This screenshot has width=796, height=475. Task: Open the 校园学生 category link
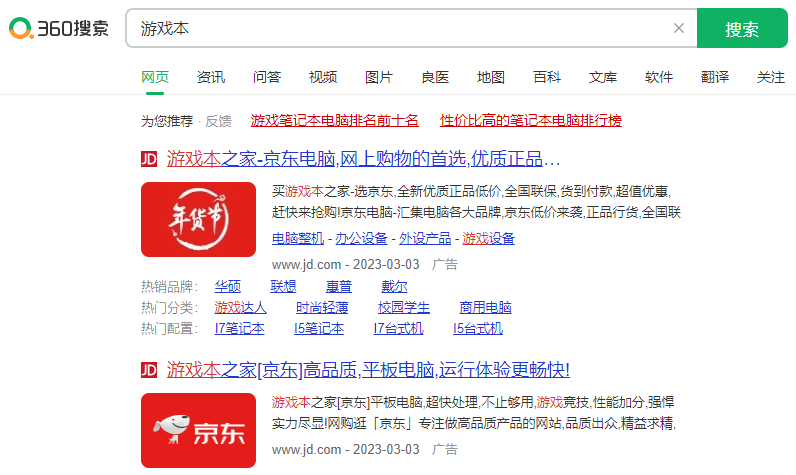[404, 307]
